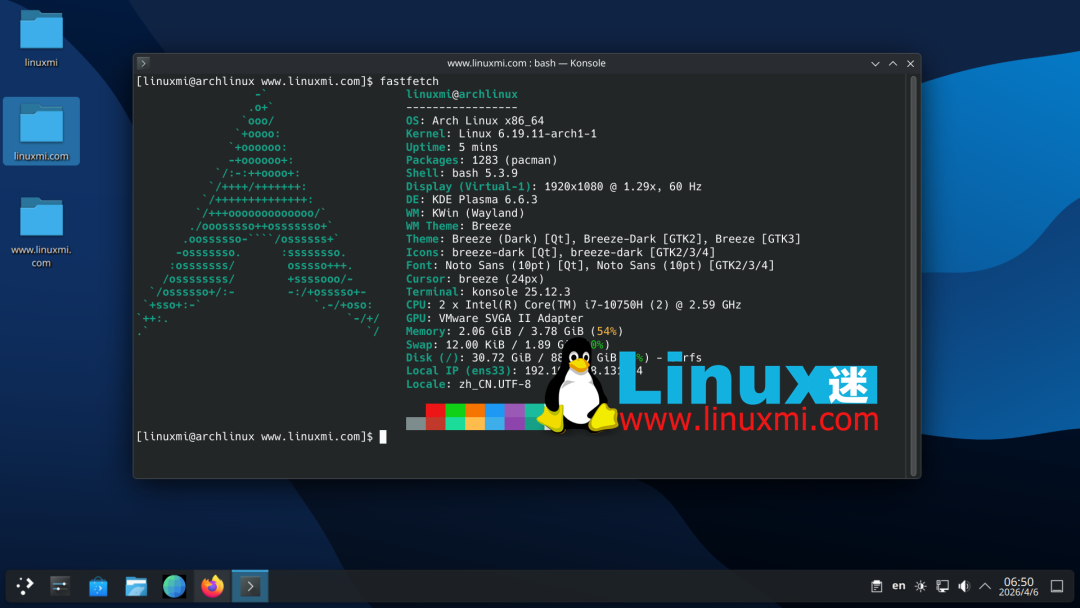The height and width of the screenshot is (608, 1080).
Task: Open the volume control in the system tray
Action: 963,586
